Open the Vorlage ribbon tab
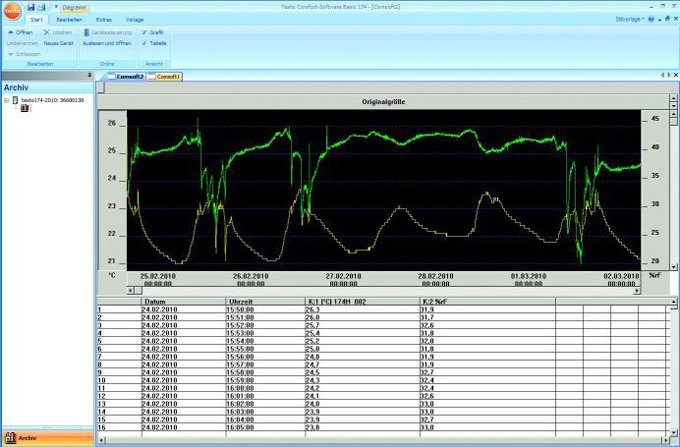This screenshot has height=447, width=680. (x=134, y=20)
